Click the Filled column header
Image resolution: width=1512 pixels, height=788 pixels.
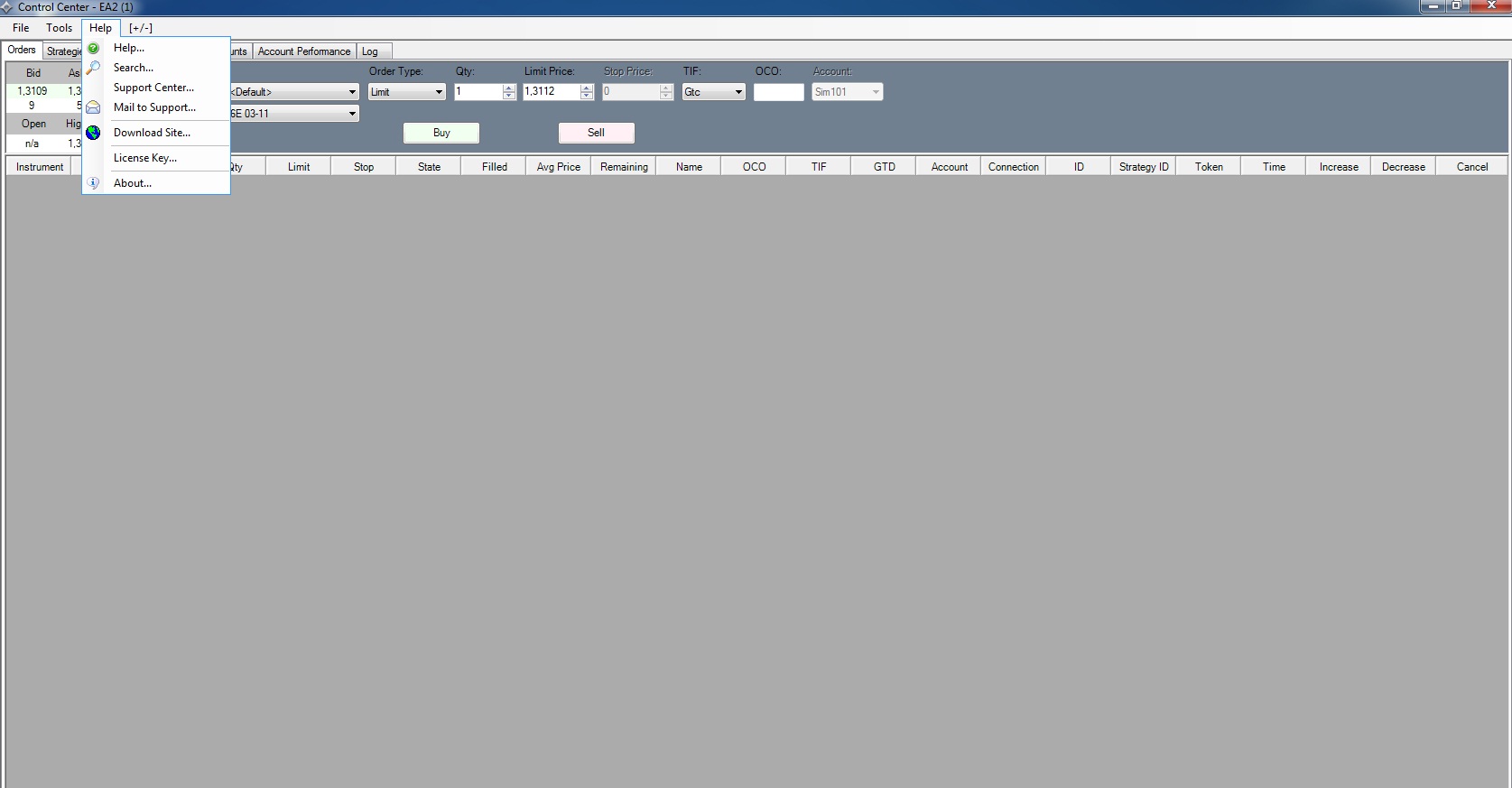494,167
